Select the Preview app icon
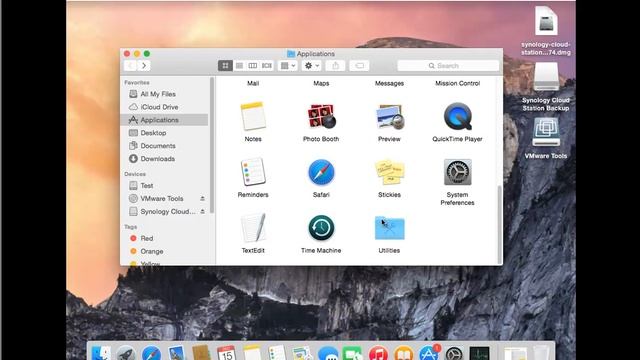The image size is (640, 360). pyautogui.click(x=389, y=117)
